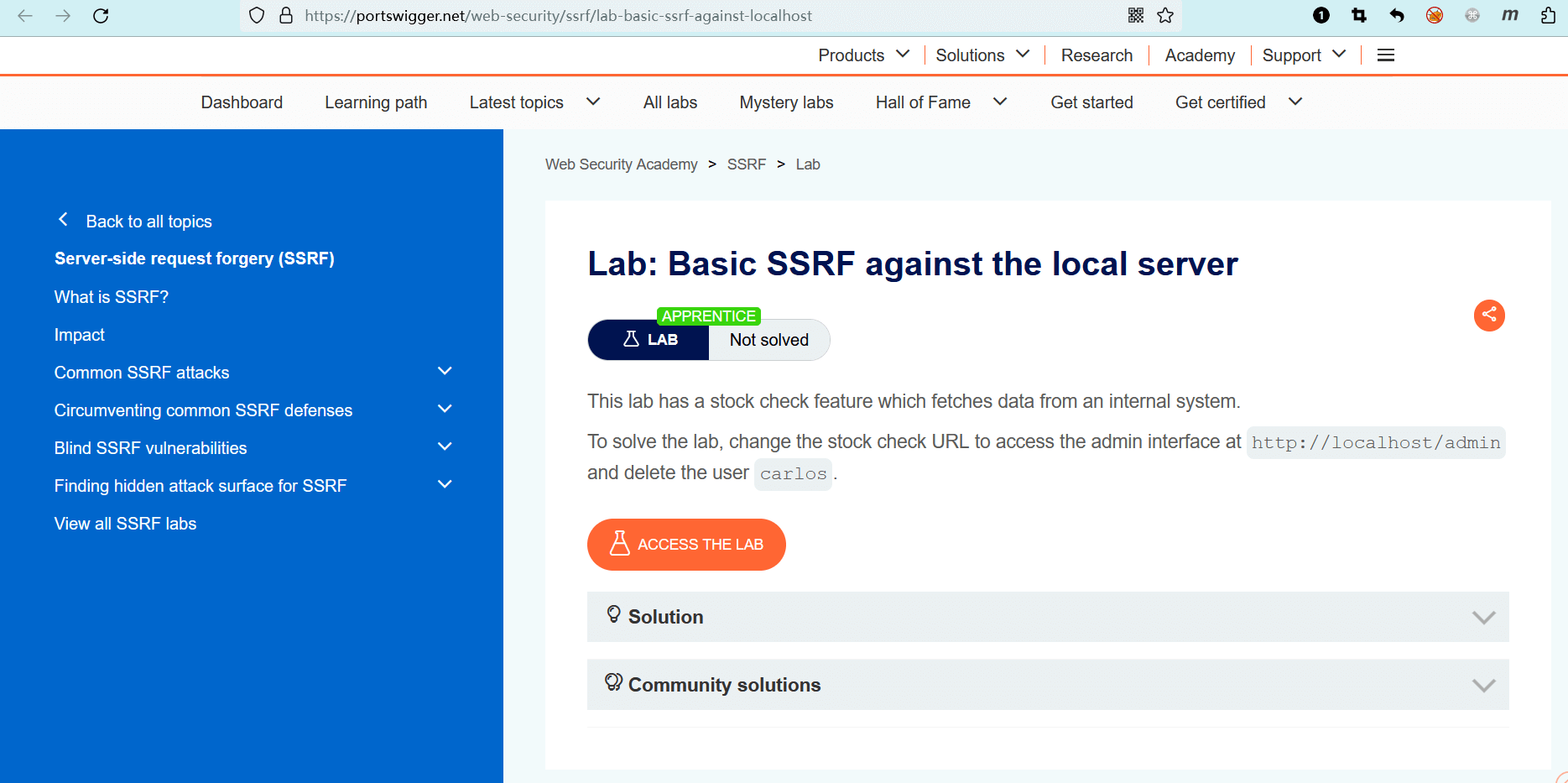Open the hamburger menu icon
1568x783 pixels.
click(x=1386, y=55)
